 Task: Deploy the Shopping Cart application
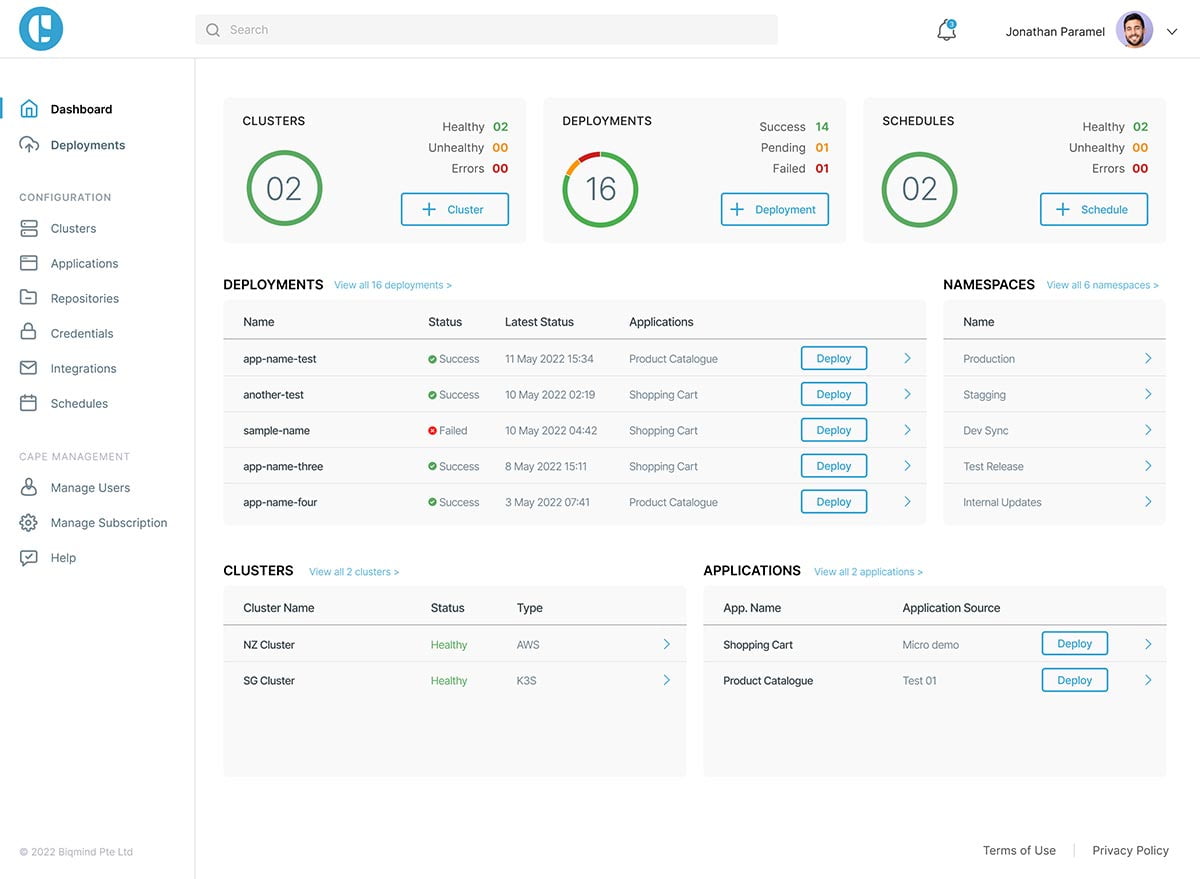[1074, 643]
